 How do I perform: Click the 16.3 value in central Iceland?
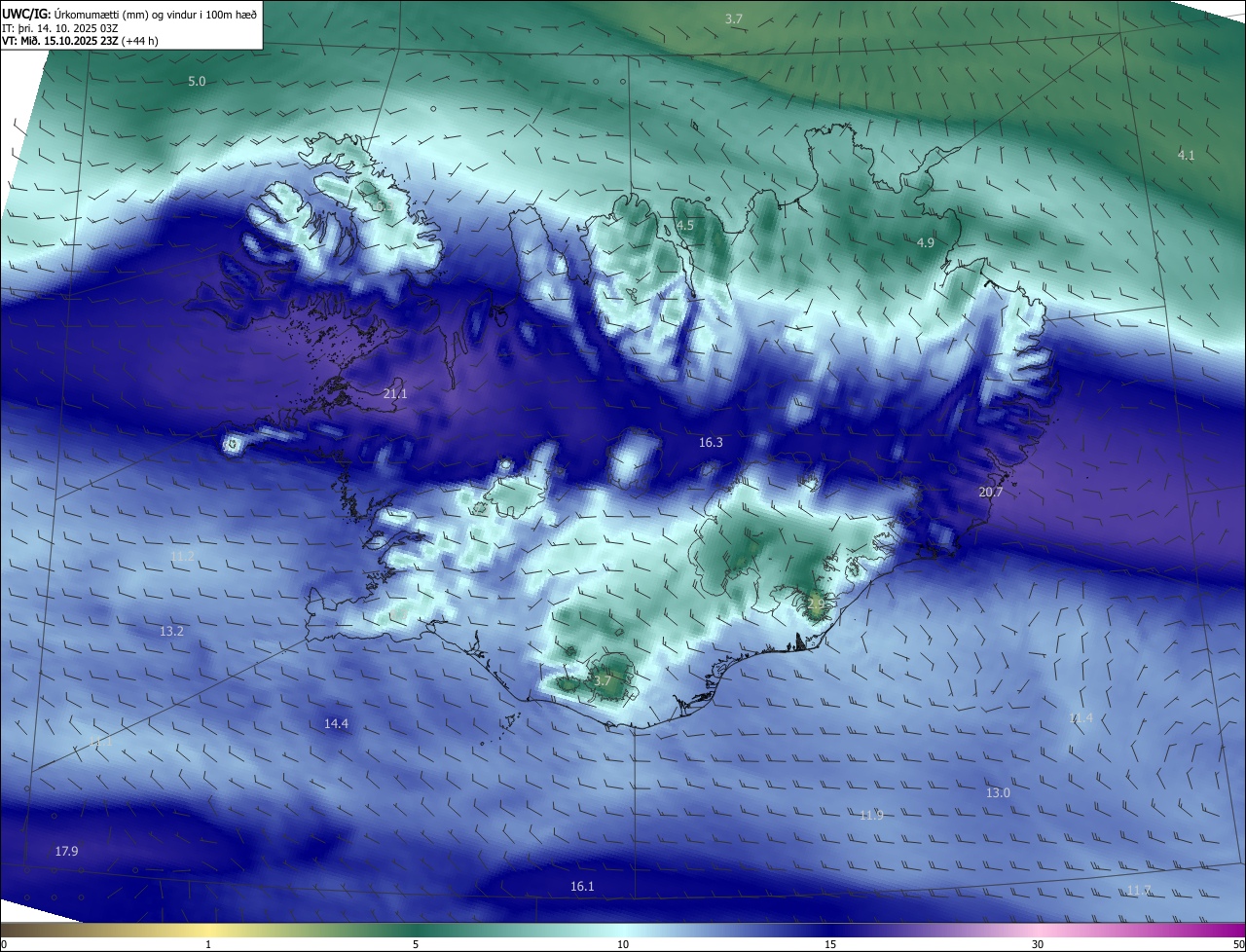point(711,442)
